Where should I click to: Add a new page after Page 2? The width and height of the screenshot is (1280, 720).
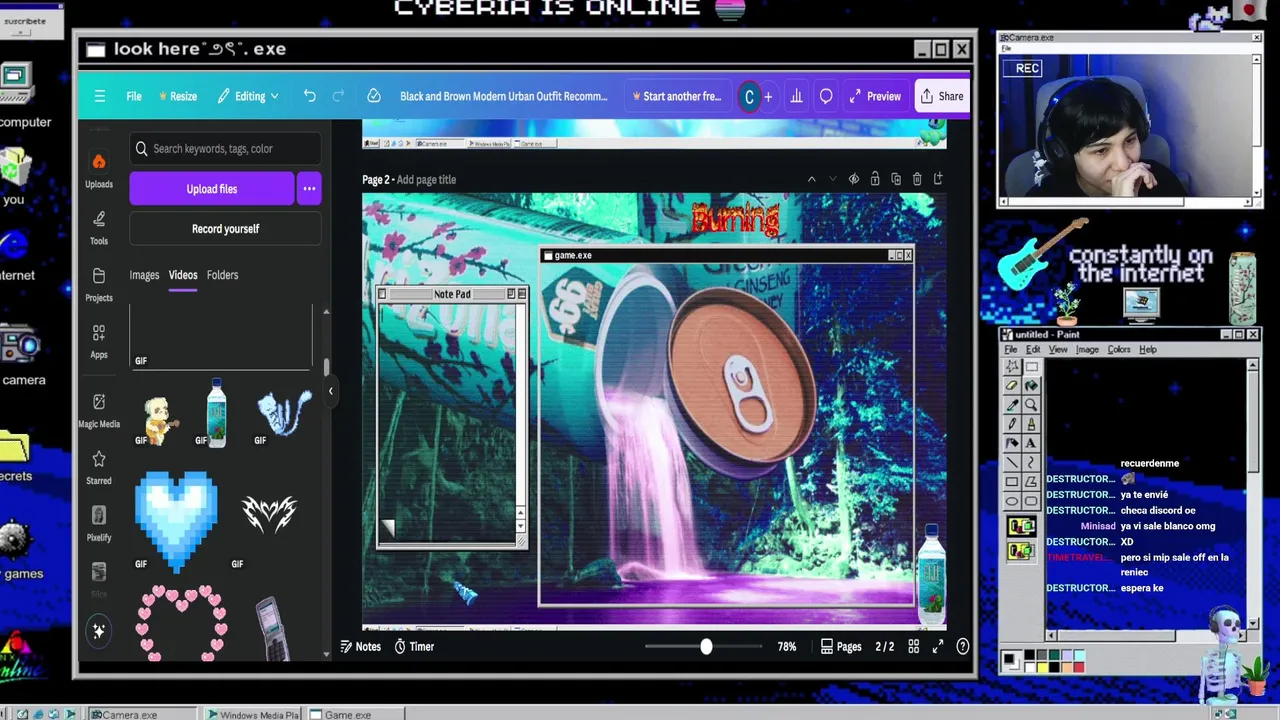938,179
